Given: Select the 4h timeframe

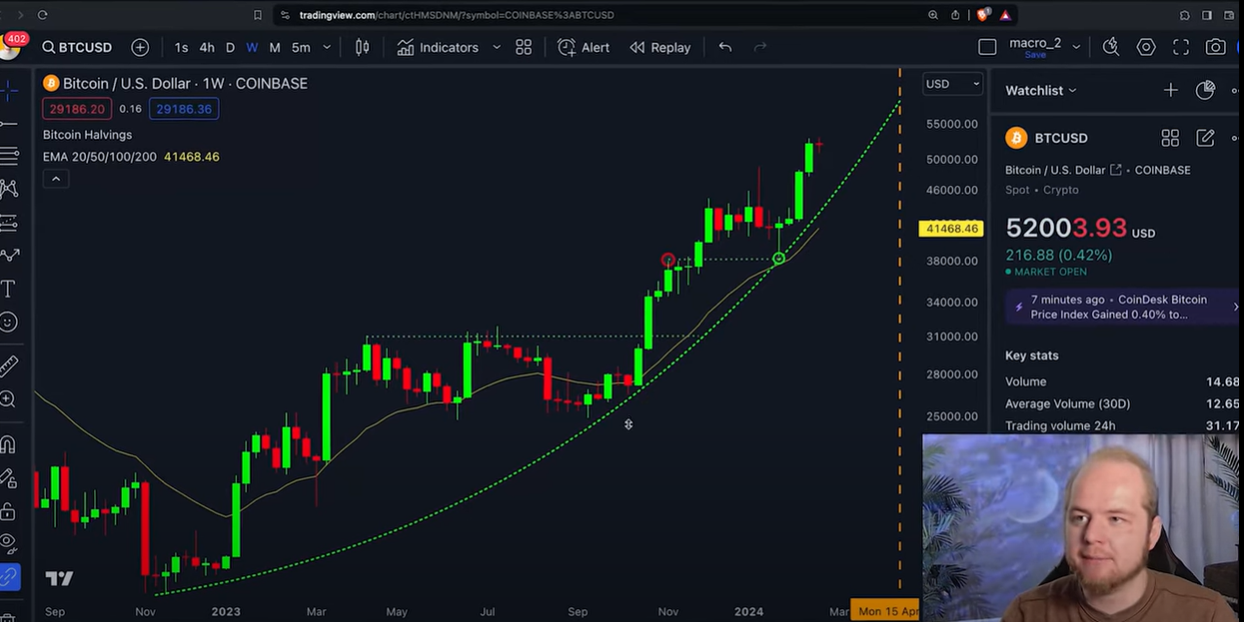Looking at the screenshot, I should (207, 47).
